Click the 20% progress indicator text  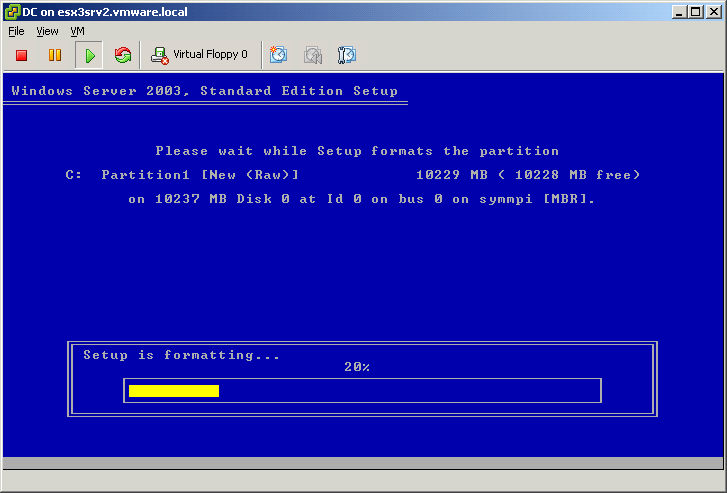click(357, 368)
